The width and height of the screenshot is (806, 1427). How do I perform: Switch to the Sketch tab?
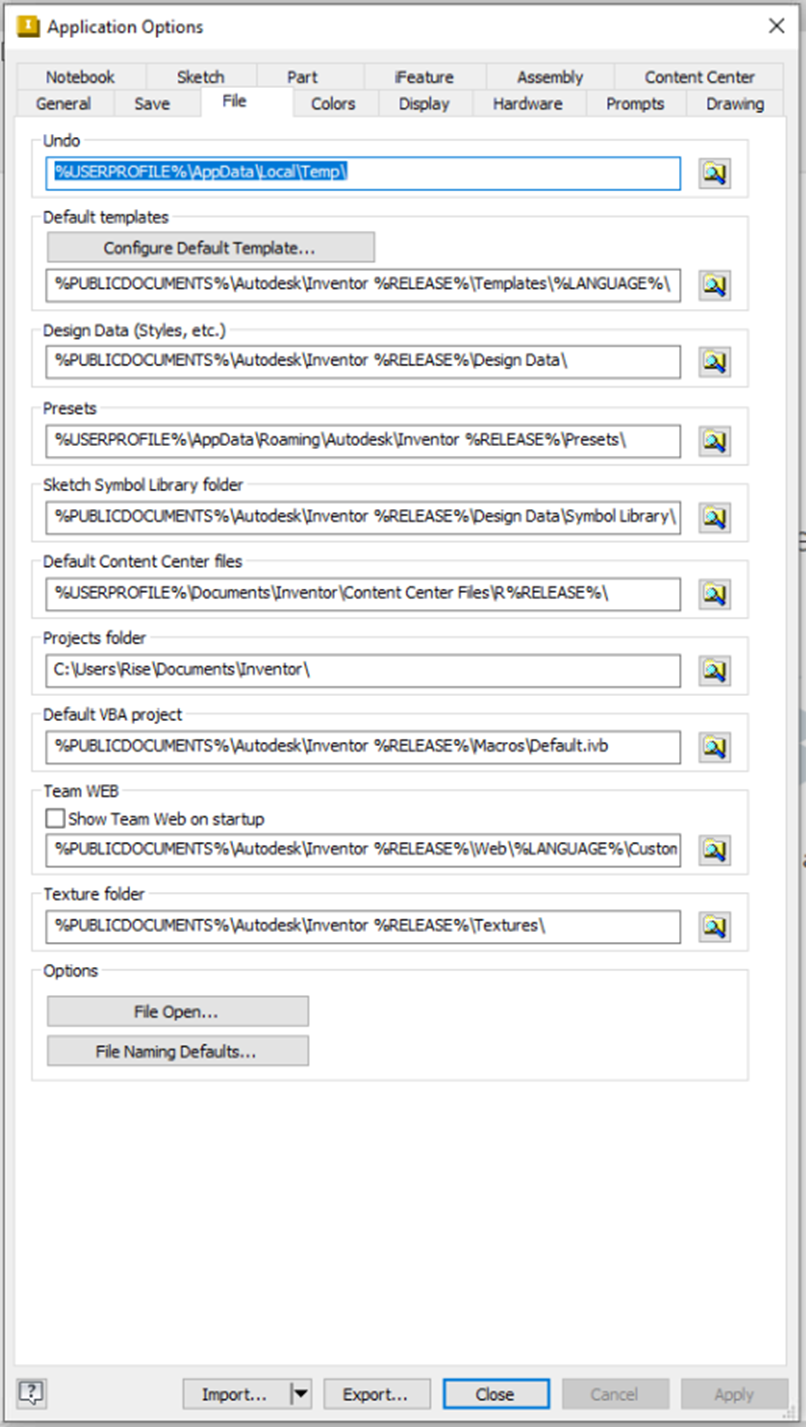pyautogui.click(x=201, y=77)
